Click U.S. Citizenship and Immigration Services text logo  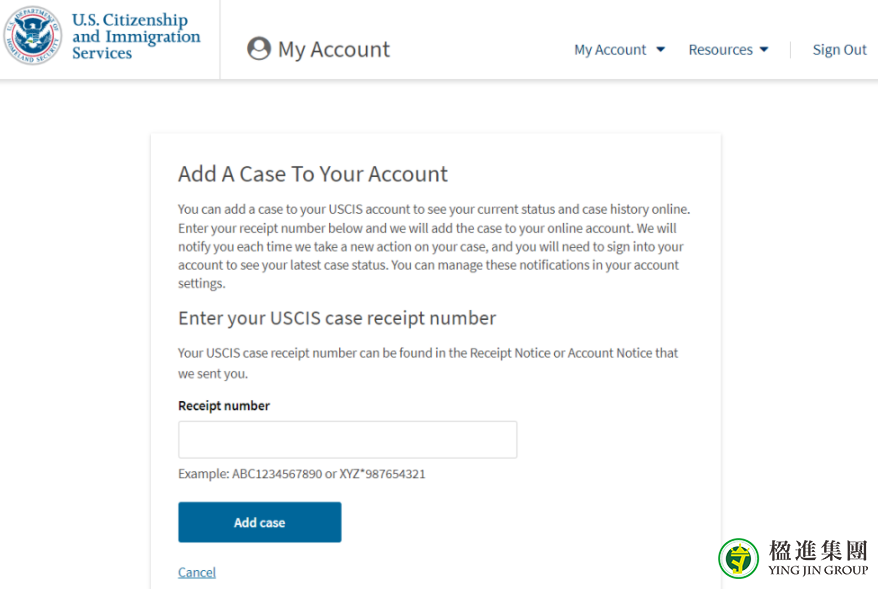[x=136, y=36]
